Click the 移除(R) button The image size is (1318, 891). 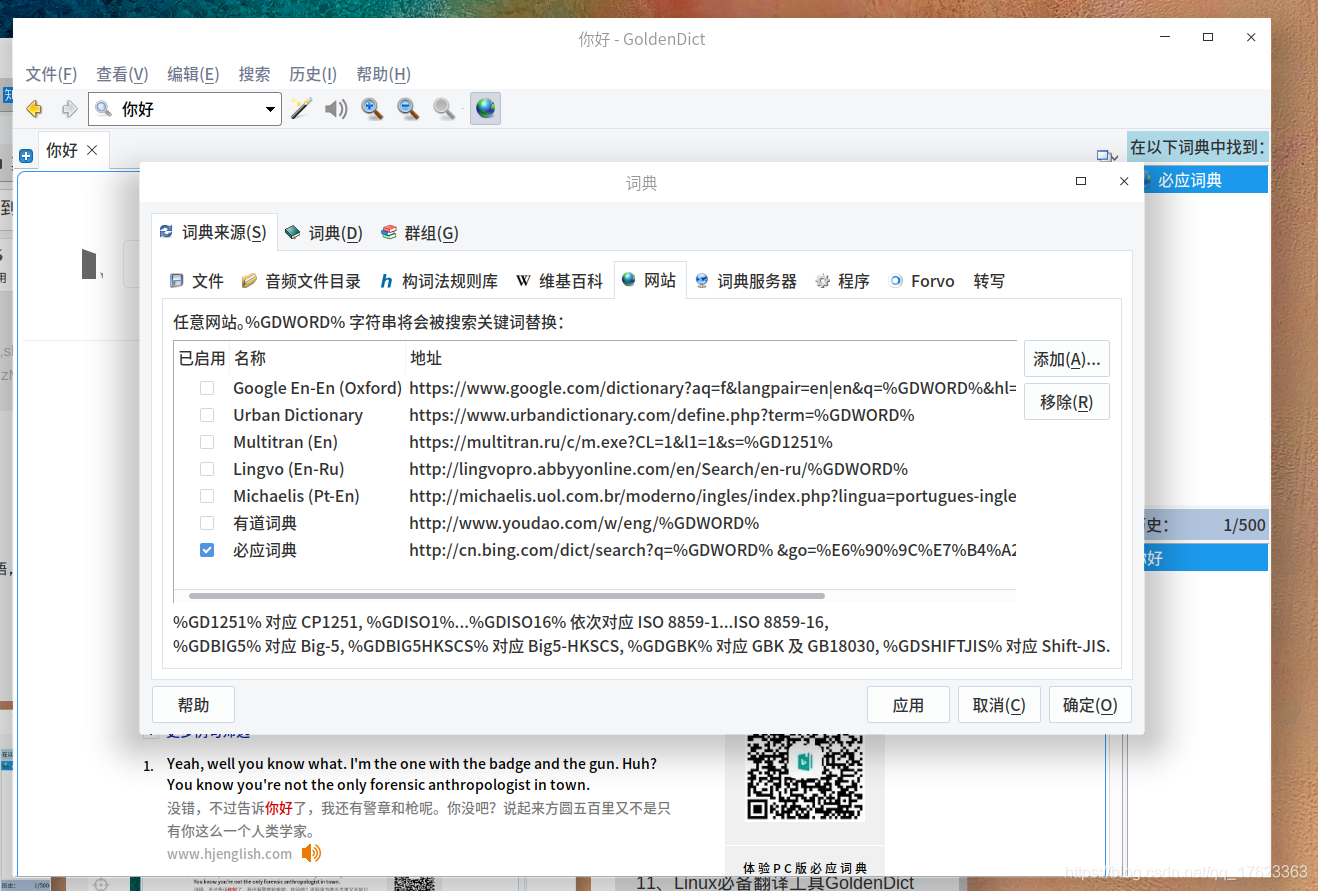[1066, 402]
